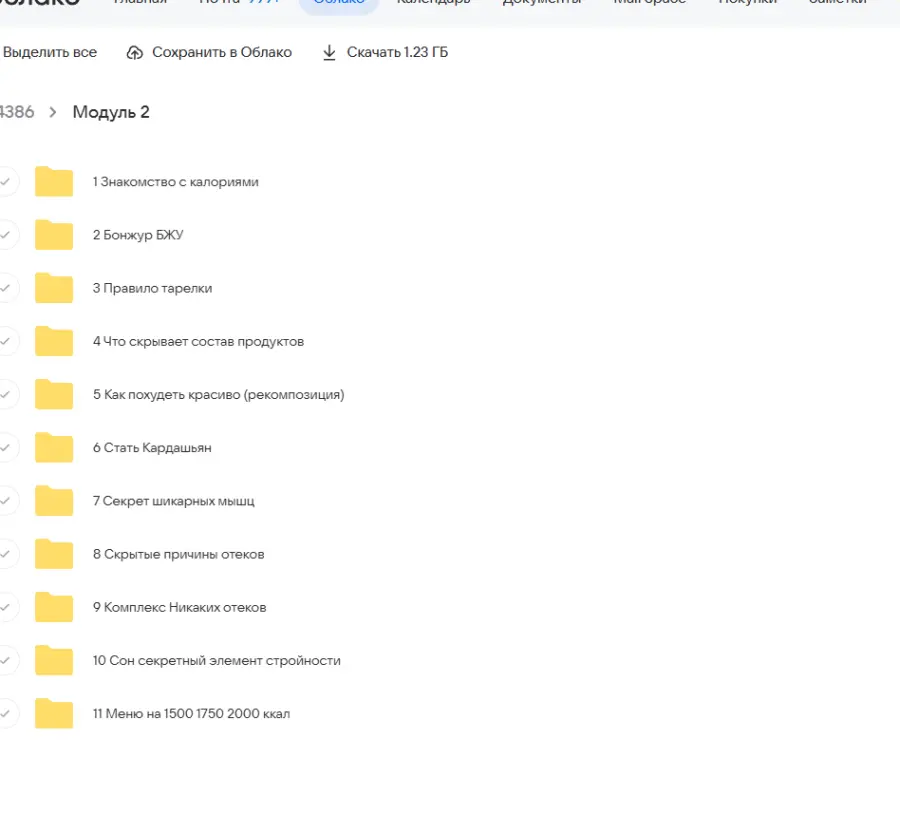
Task: Switch to the highlighted Облако tab
Action: point(338,3)
